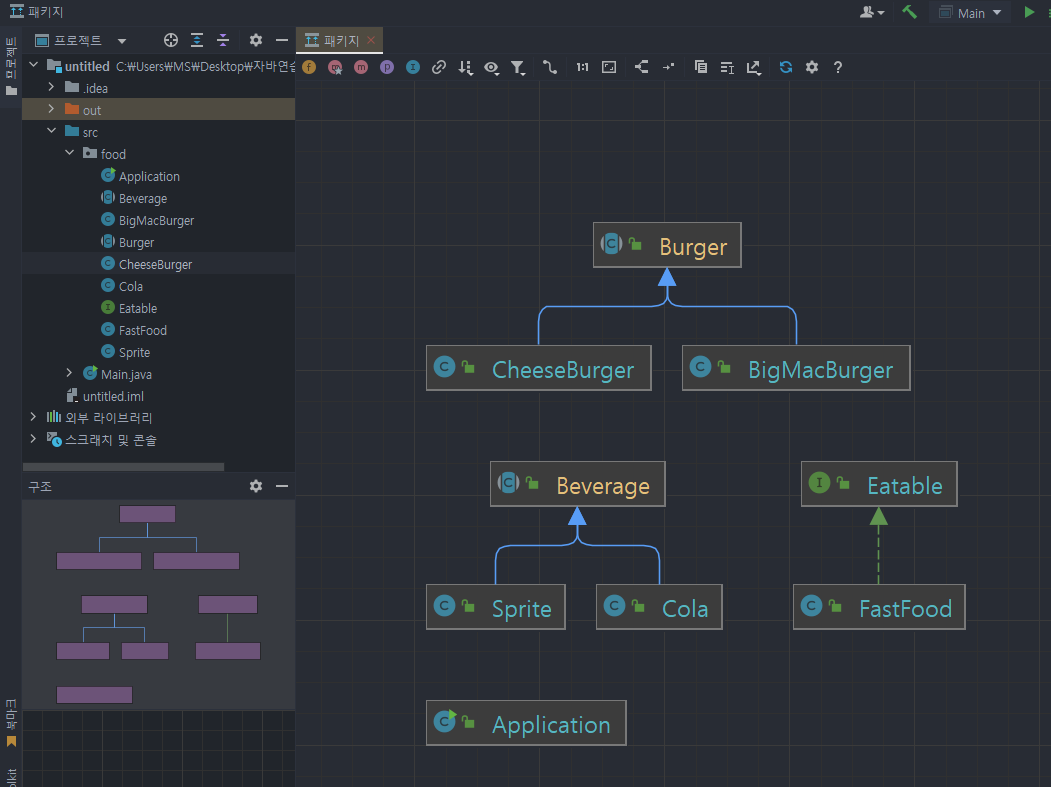
Task: Toggle the Methods display button
Action: (x=361, y=67)
